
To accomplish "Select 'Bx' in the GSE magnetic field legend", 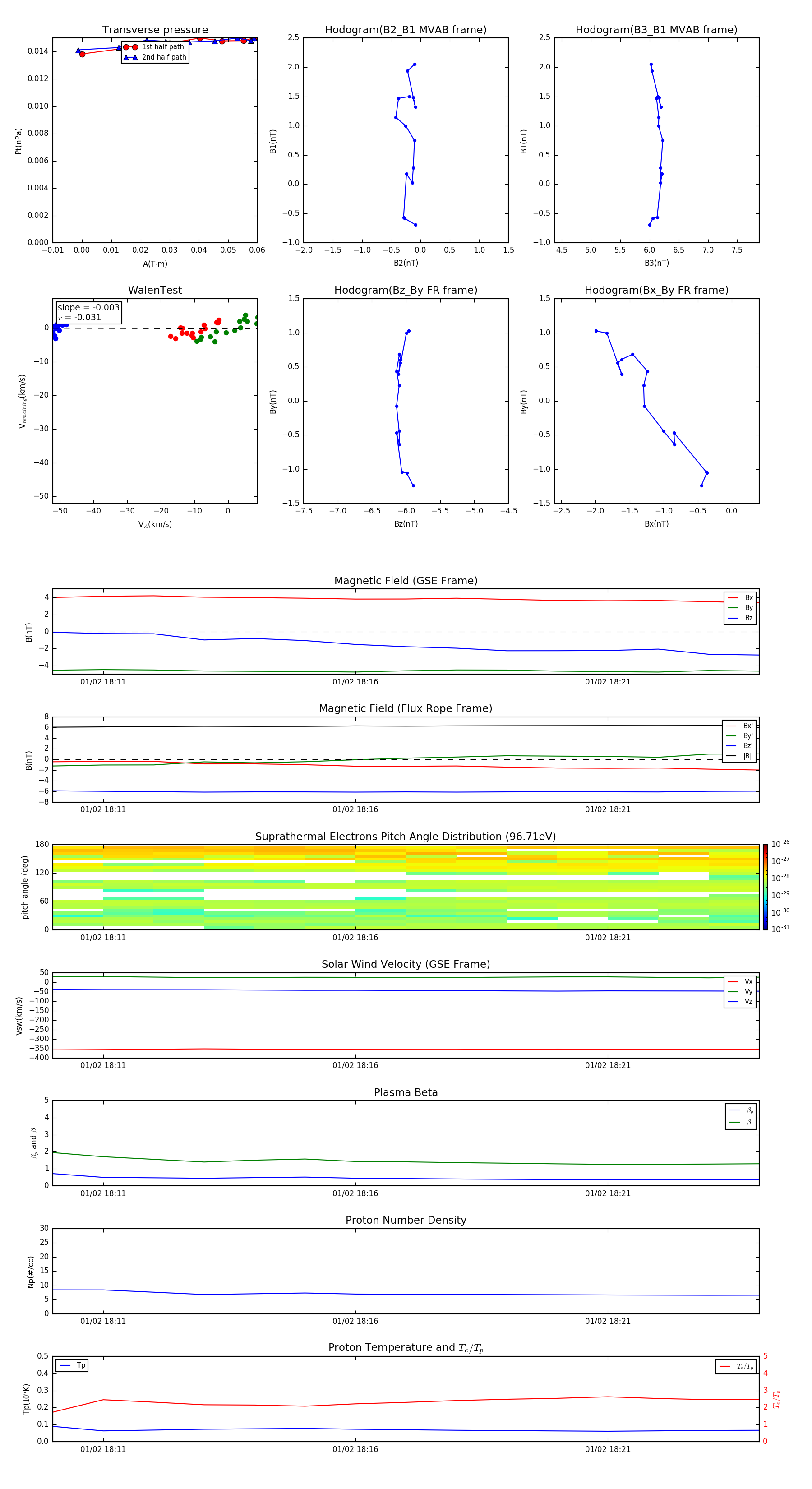I will coord(741,598).
